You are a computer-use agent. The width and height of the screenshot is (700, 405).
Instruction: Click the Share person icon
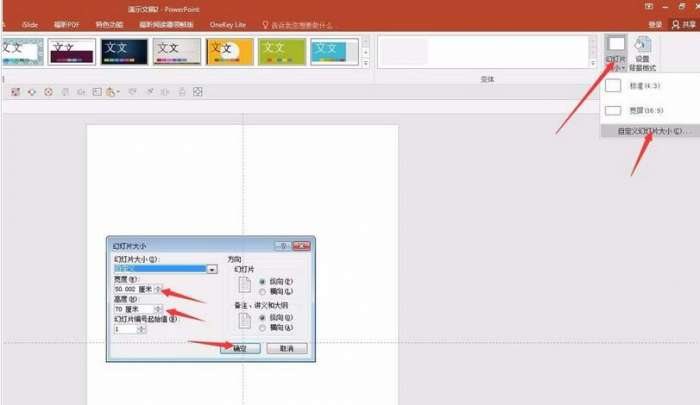click(x=675, y=25)
